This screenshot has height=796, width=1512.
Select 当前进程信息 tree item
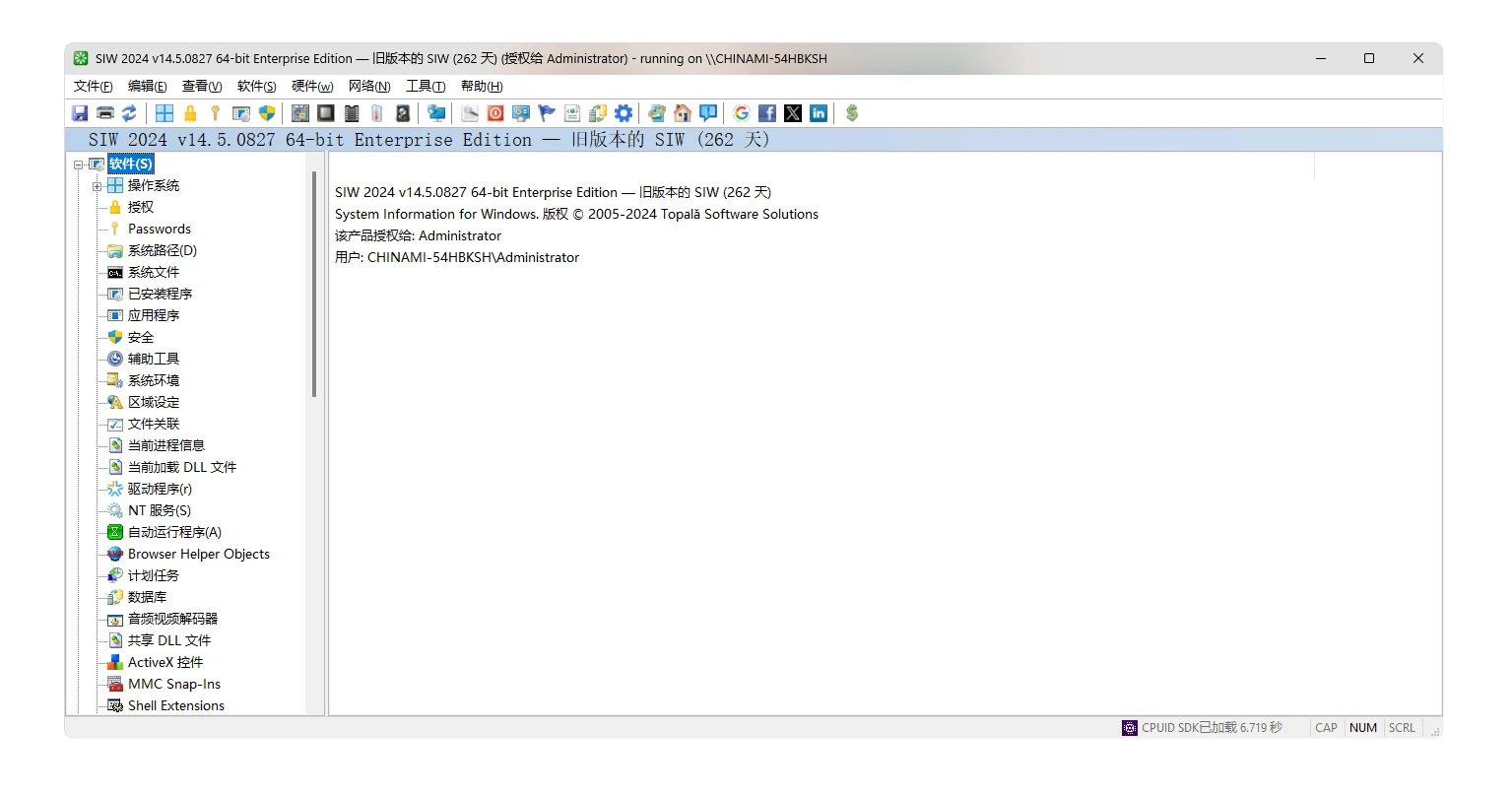click(166, 445)
